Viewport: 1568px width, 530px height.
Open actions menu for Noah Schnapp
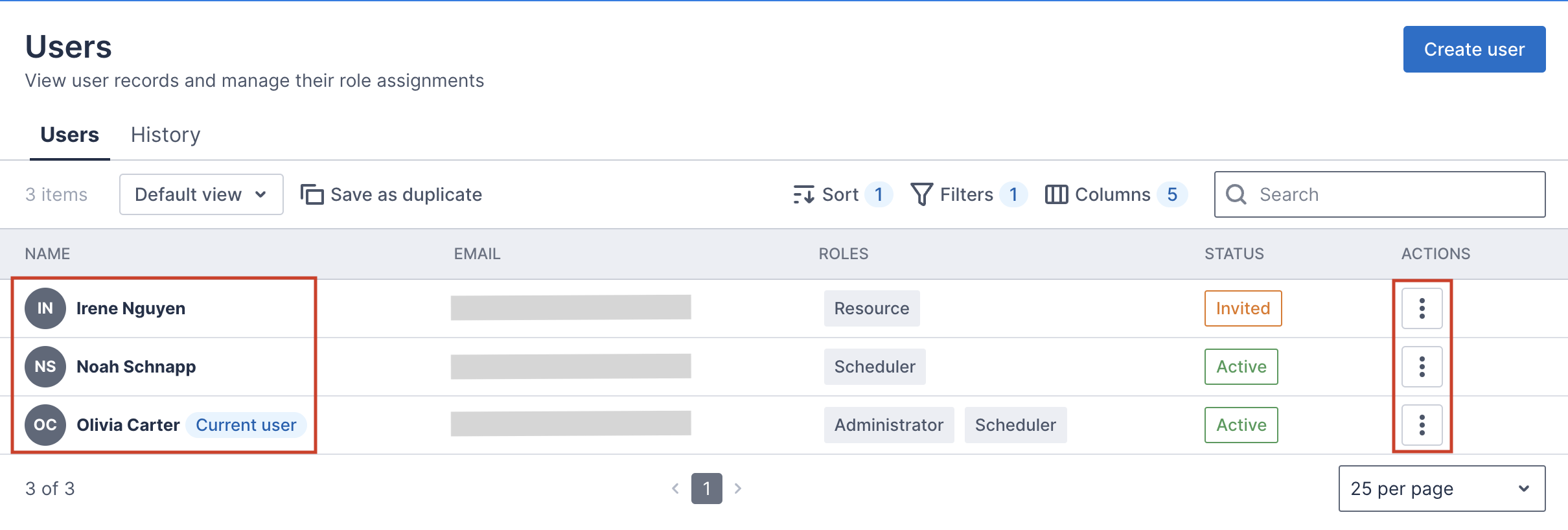point(1422,367)
